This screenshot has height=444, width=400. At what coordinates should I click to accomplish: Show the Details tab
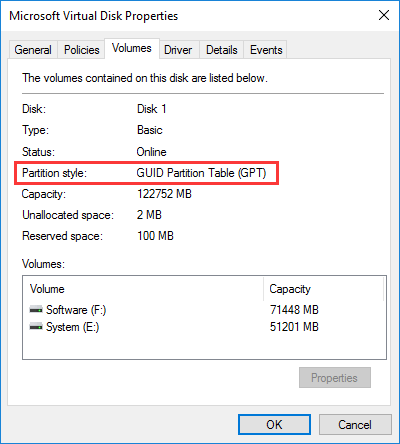point(222,50)
